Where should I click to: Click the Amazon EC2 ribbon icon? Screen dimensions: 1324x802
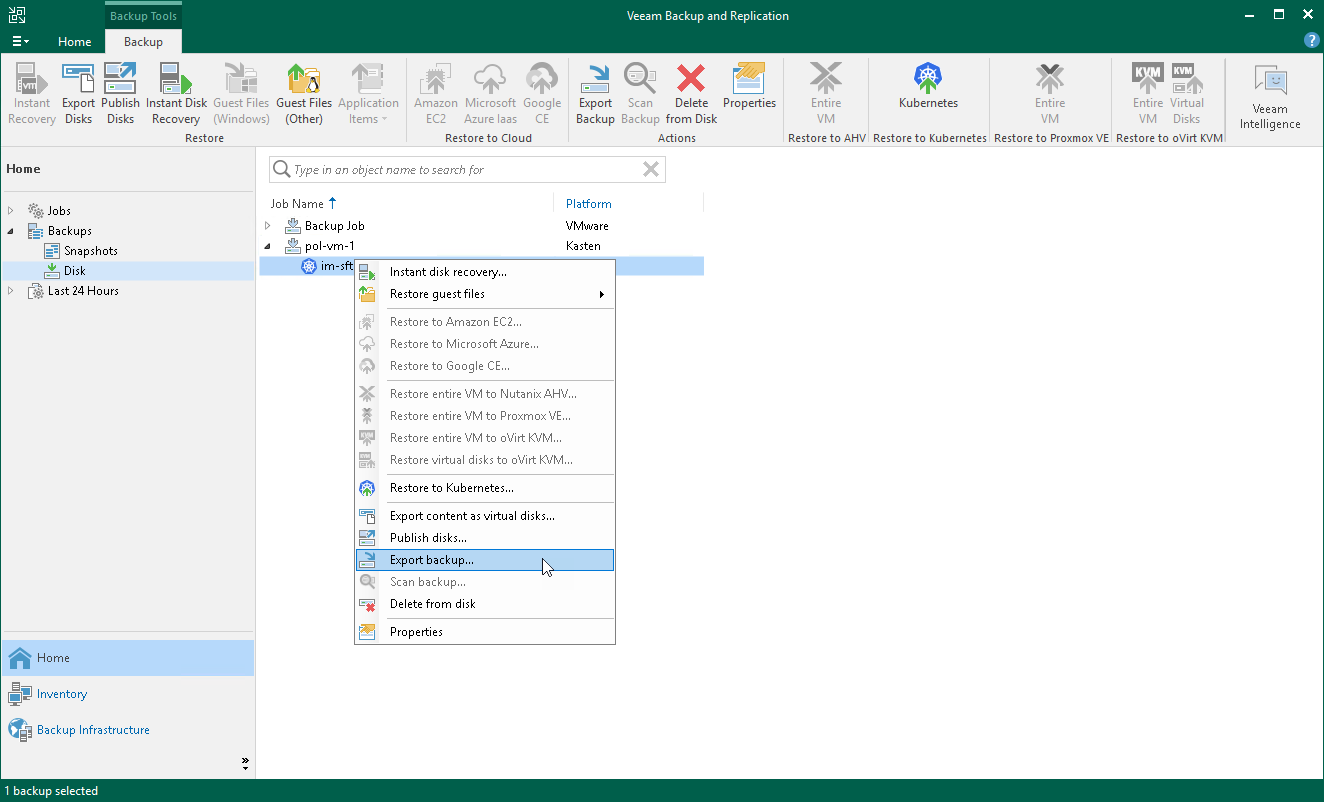pyautogui.click(x=436, y=94)
